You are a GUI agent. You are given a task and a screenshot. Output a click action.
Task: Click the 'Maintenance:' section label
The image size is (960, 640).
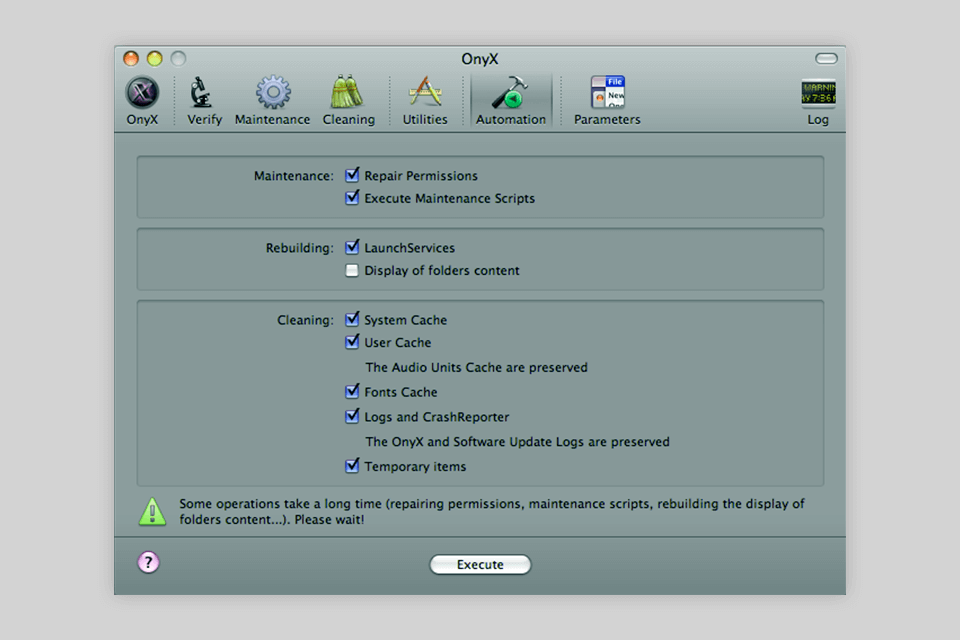[x=294, y=176]
